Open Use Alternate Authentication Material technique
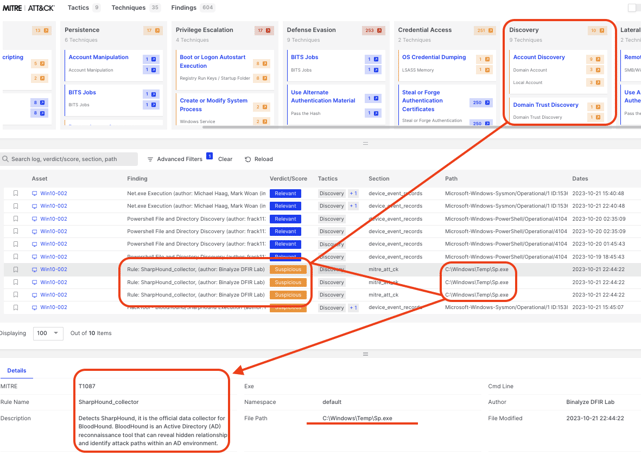This screenshot has height=456, width=641. 323,97
